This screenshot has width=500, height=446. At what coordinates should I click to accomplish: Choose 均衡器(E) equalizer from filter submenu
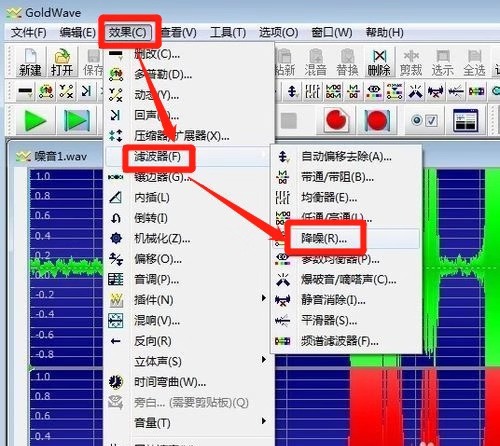tap(347, 197)
